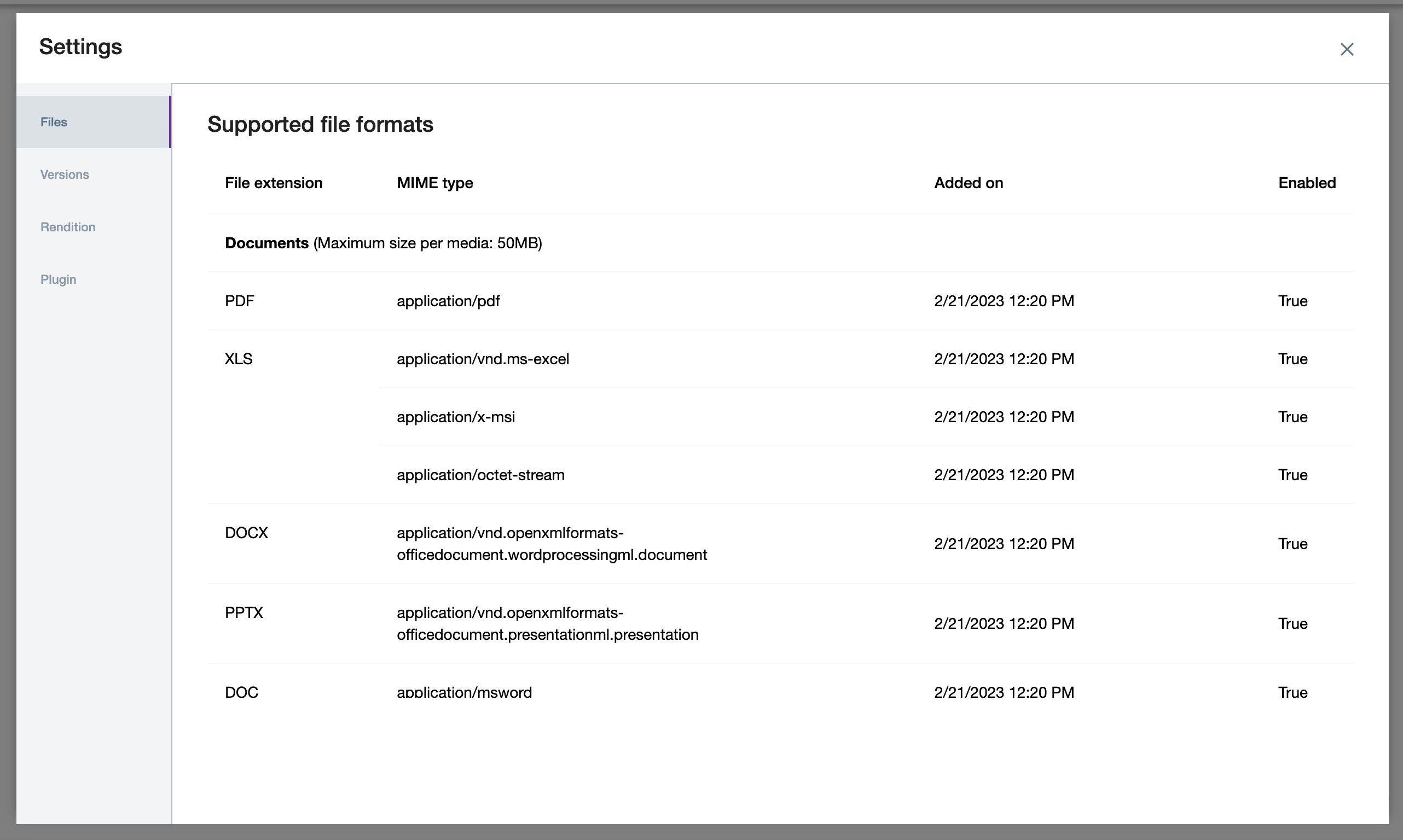Sort by the MIME type column header
Image resolution: width=1403 pixels, height=840 pixels.
click(434, 182)
